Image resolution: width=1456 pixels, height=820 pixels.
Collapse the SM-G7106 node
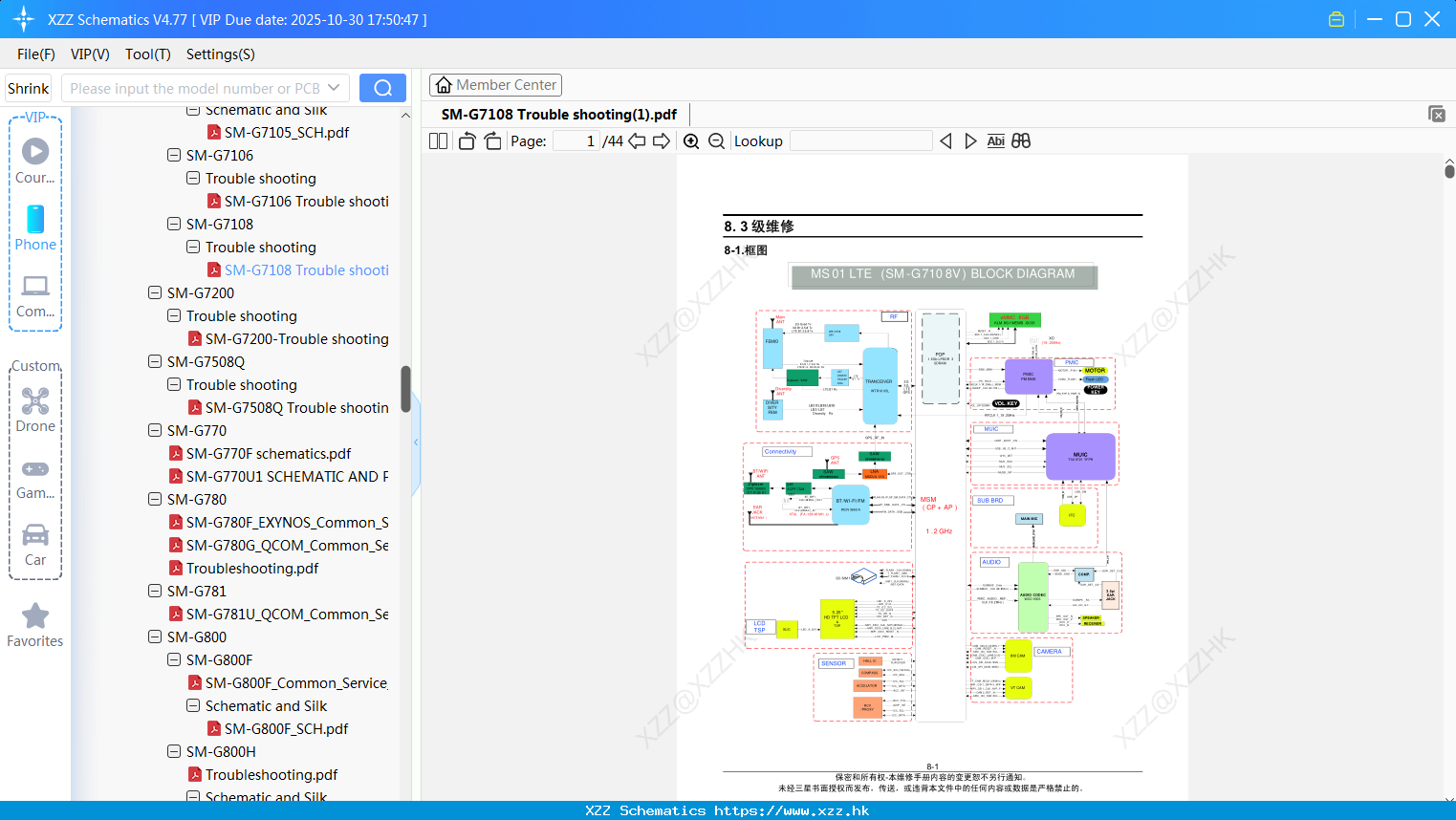click(x=174, y=155)
